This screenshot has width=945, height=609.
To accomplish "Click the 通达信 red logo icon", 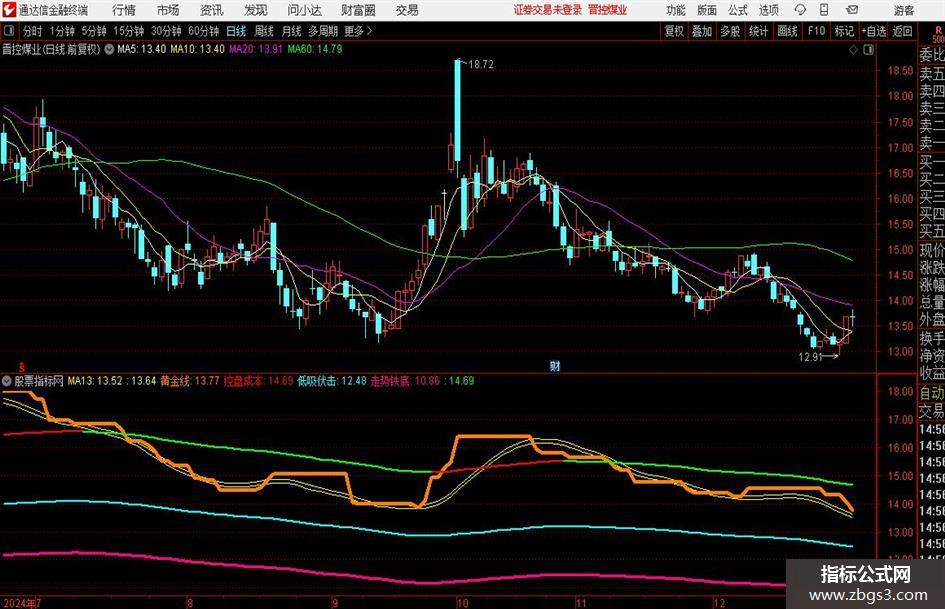I will point(8,10).
